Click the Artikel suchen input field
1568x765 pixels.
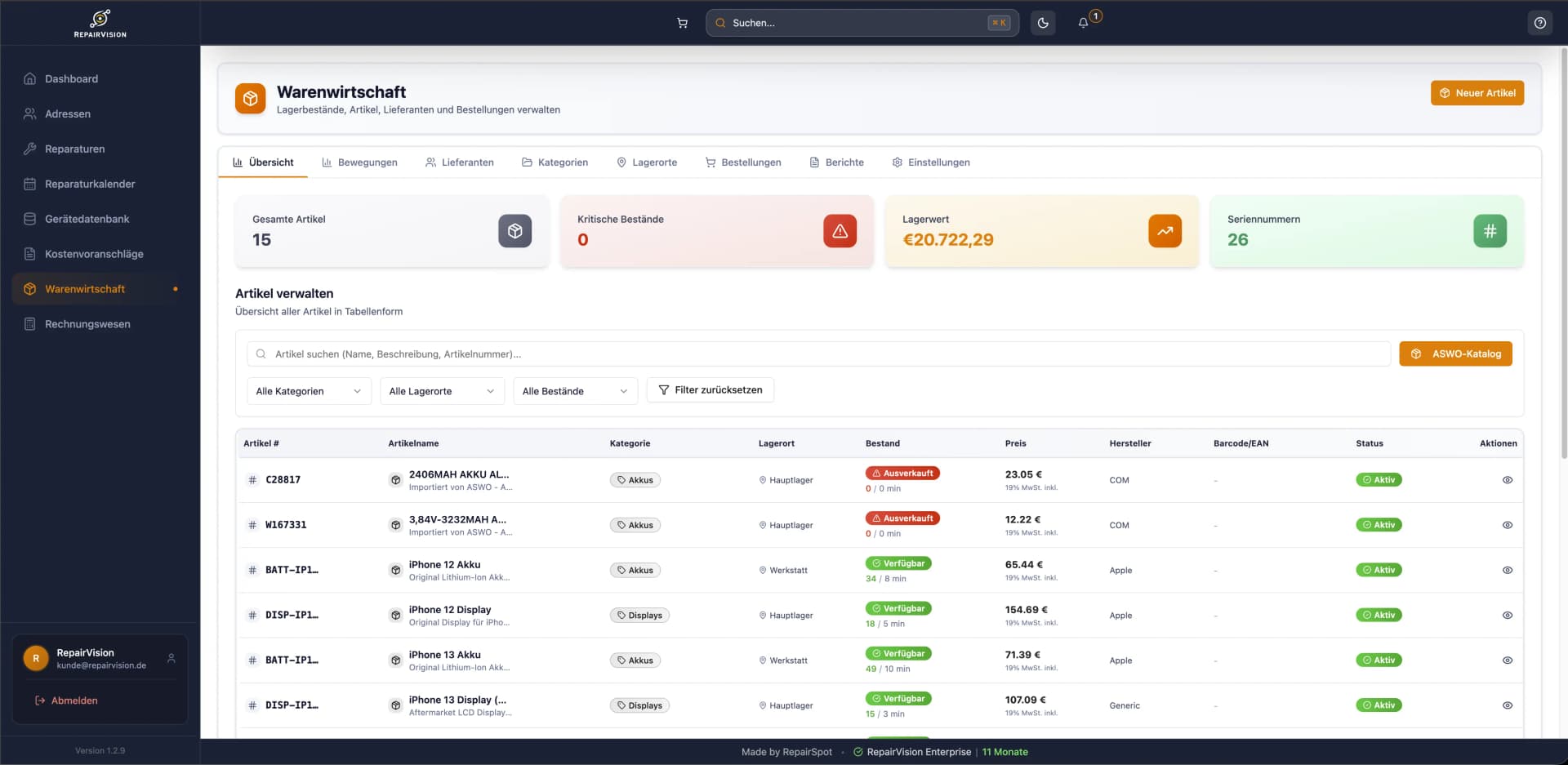click(x=818, y=354)
